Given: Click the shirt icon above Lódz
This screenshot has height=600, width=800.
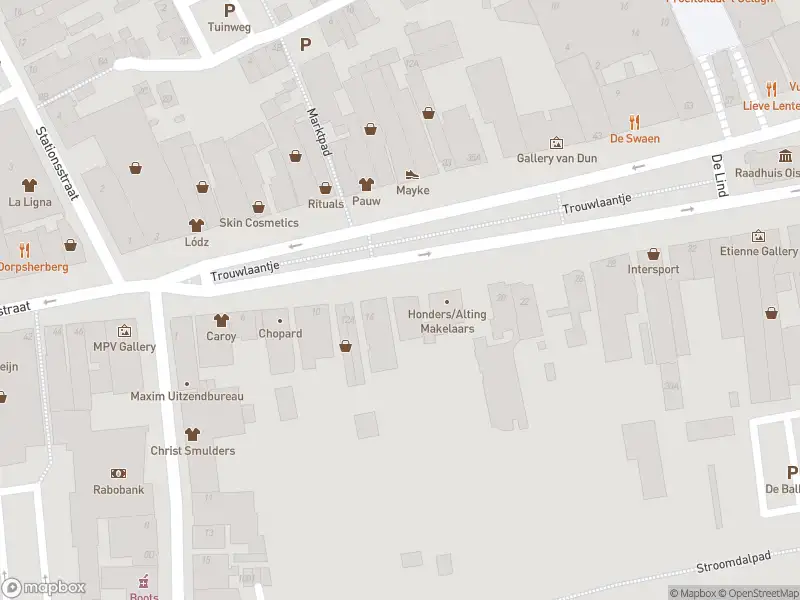Looking at the screenshot, I should tap(196, 225).
